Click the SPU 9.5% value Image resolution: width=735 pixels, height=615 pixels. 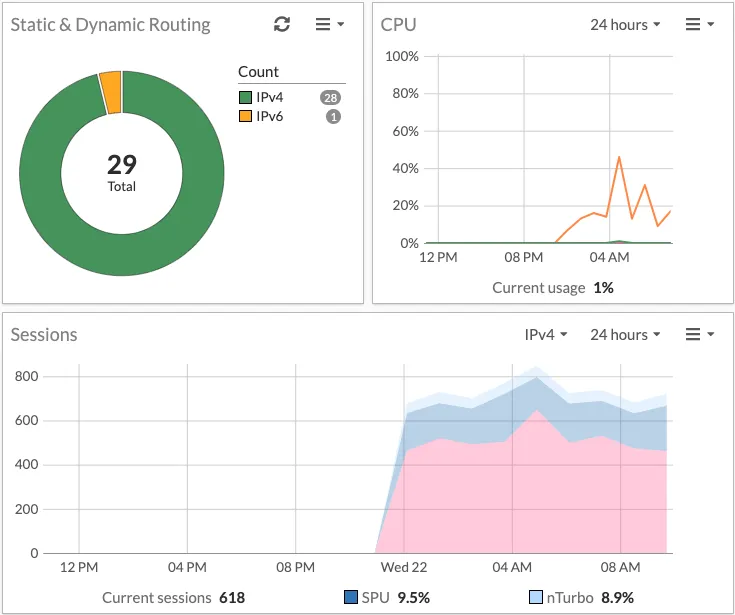[x=413, y=598]
